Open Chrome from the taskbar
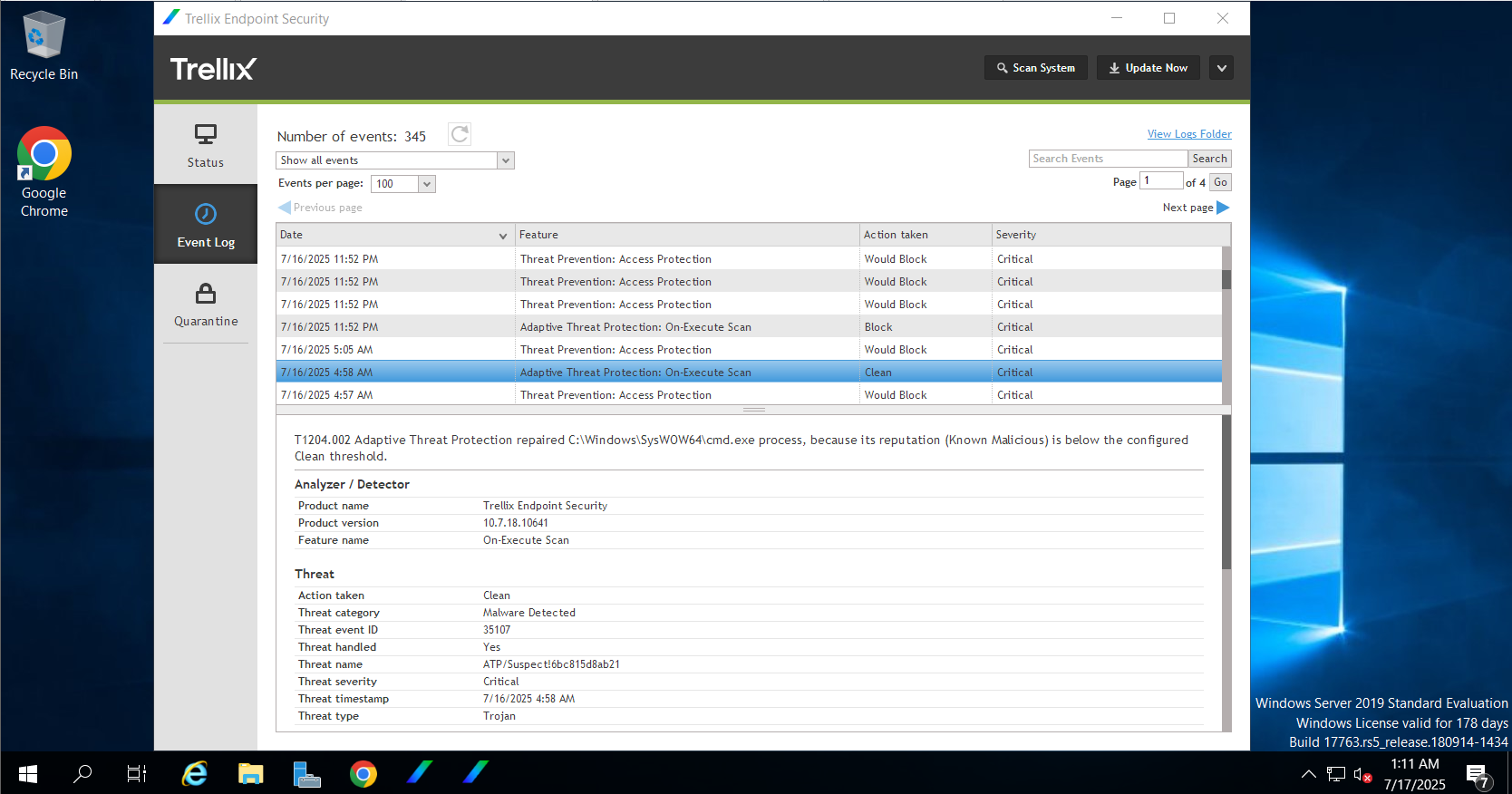This screenshot has height=794, width=1512. click(363, 773)
